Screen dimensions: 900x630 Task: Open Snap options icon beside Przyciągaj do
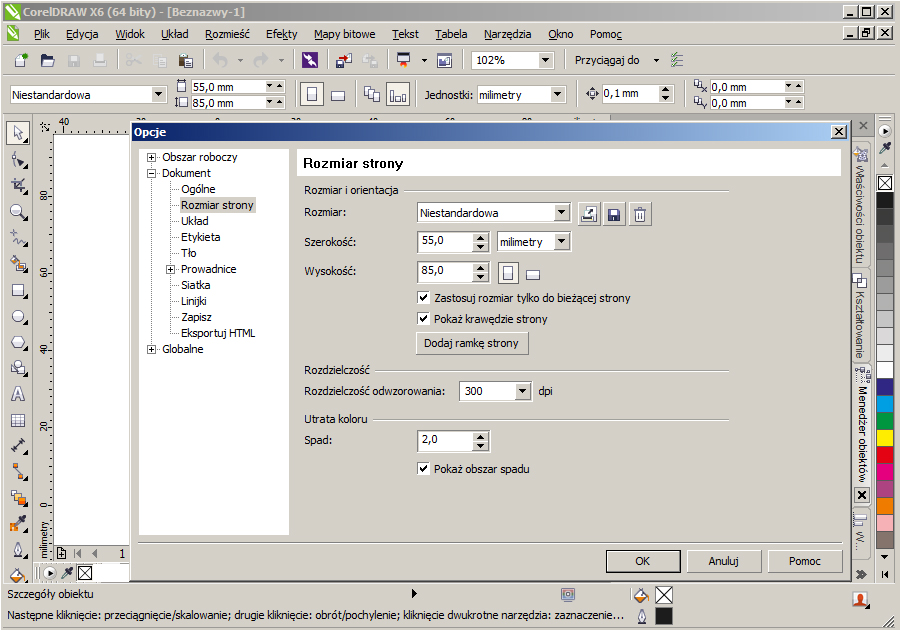(x=677, y=60)
